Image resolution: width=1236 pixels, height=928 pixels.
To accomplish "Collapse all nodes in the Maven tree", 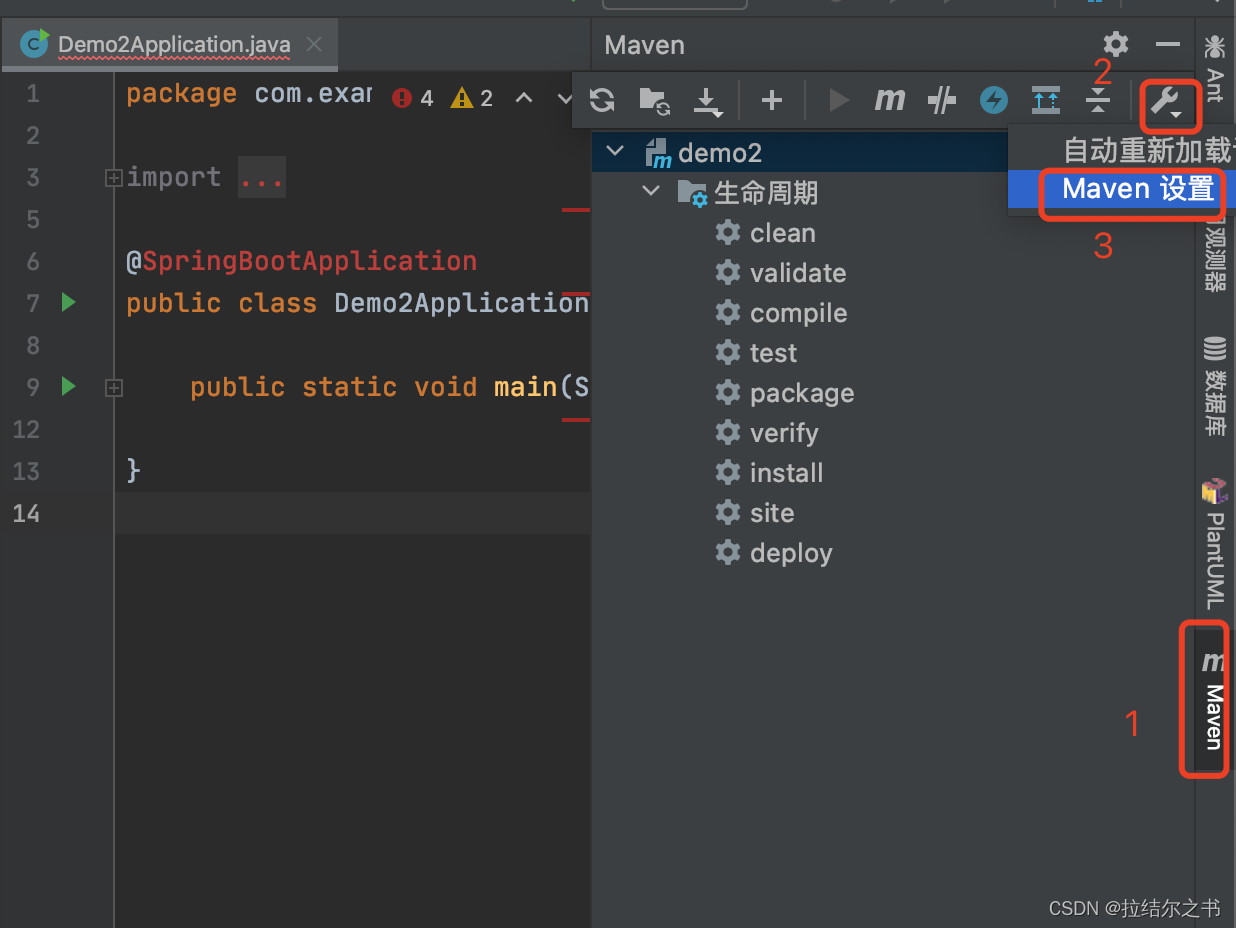I will click(x=1097, y=100).
